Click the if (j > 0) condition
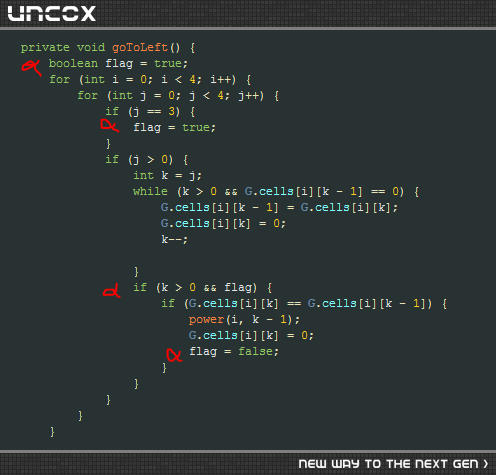Screen dimensions: 496x475 click(x=139, y=159)
